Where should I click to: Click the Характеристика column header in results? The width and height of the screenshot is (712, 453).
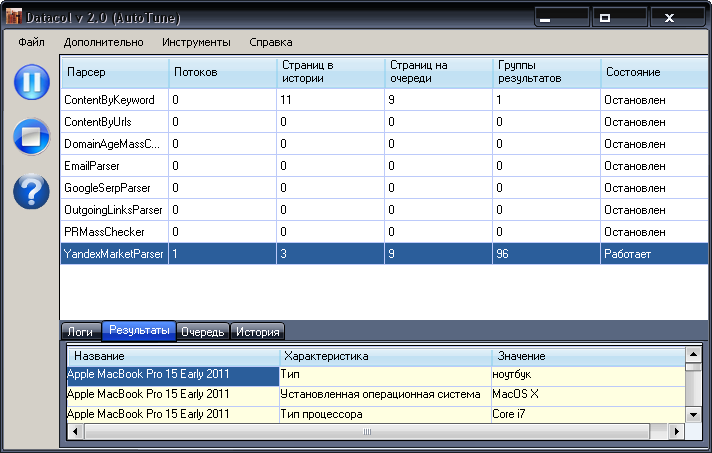[384, 355]
